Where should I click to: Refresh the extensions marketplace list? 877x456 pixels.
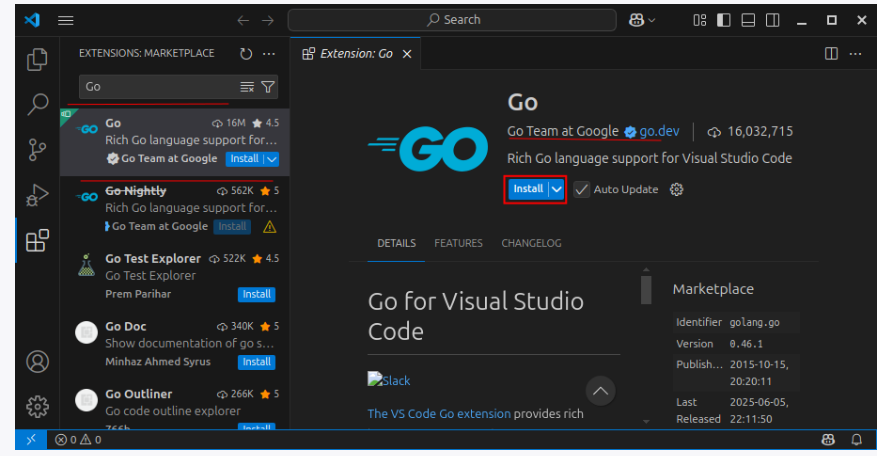[x=246, y=54]
